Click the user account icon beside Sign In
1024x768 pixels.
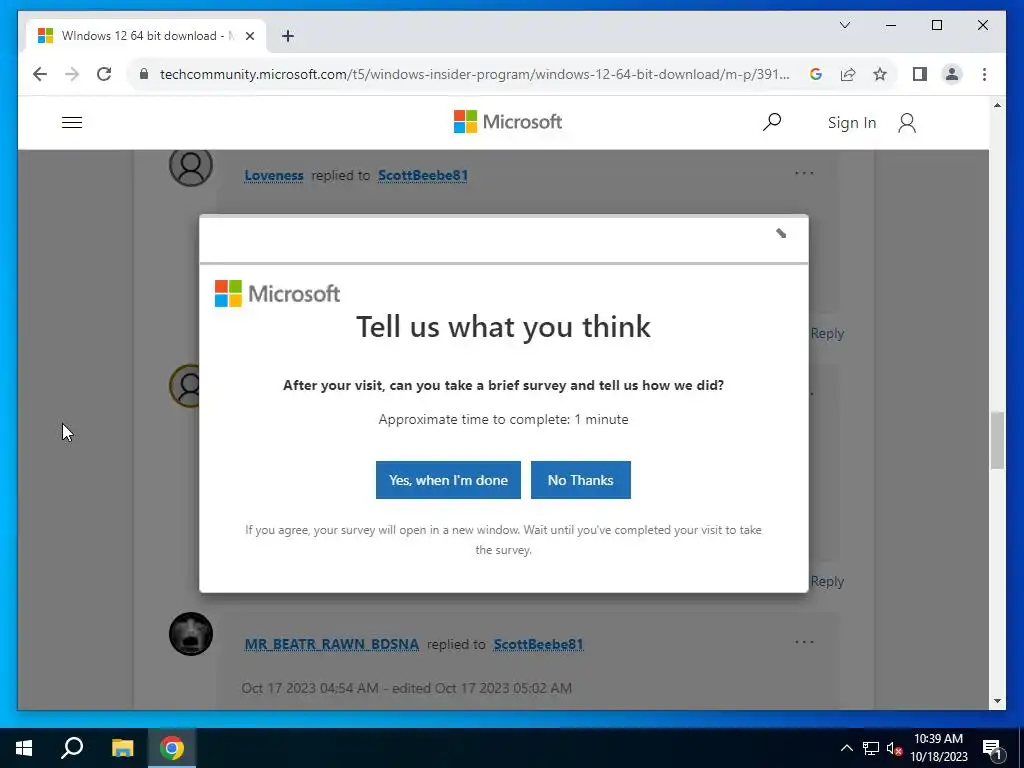click(906, 123)
